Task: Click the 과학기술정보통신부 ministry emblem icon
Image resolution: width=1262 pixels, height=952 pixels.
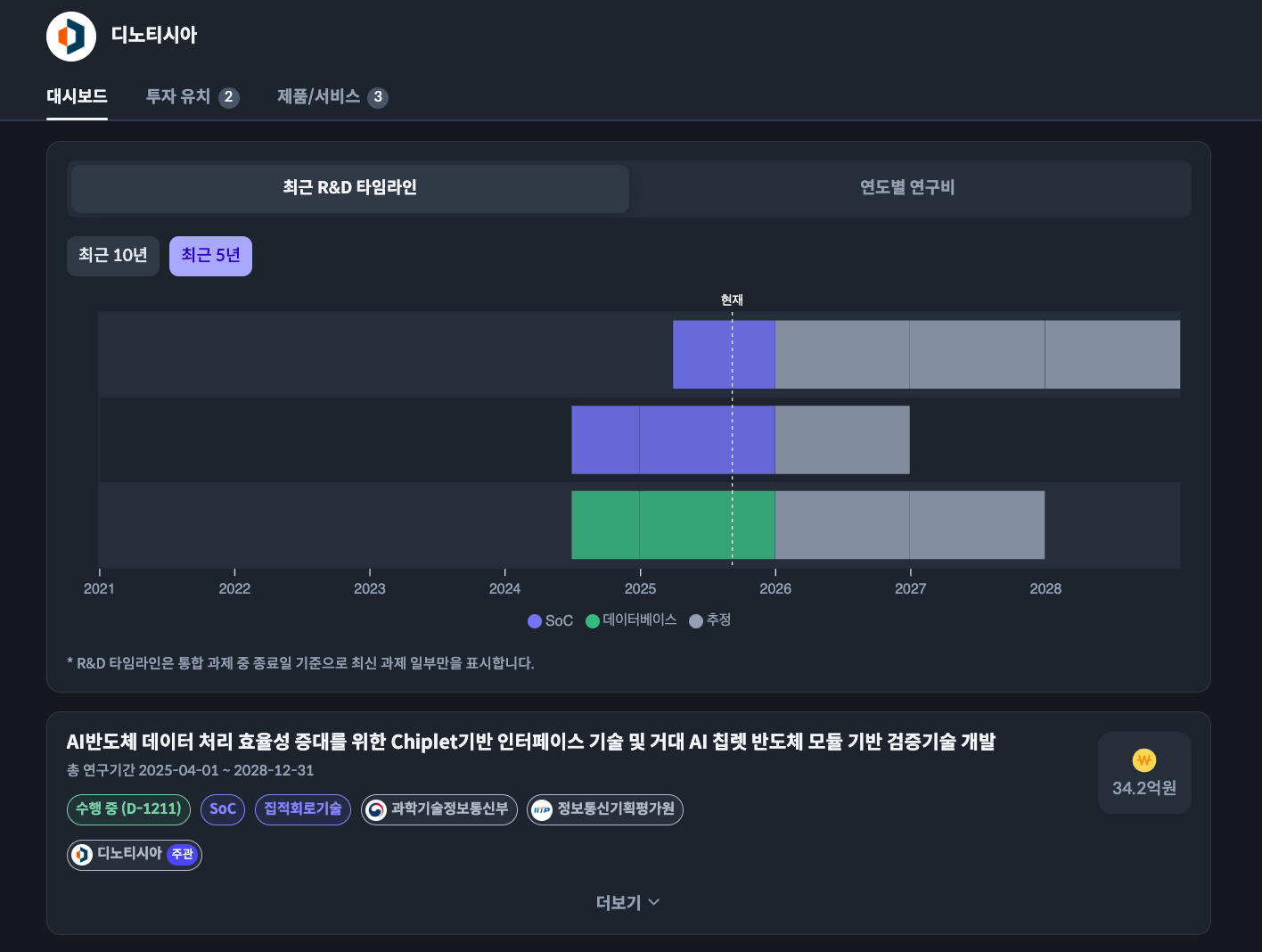Action: [x=376, y=809]
